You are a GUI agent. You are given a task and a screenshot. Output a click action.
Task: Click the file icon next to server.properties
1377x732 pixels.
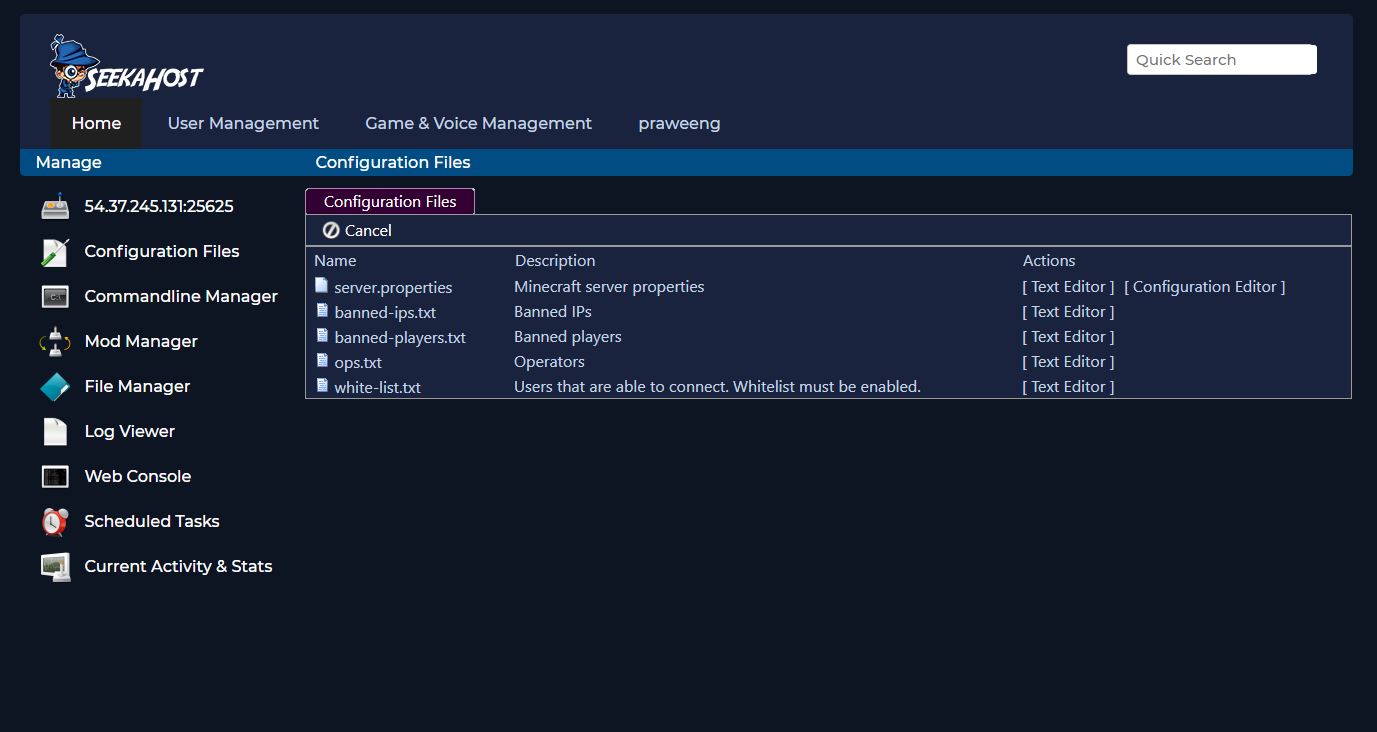click(x=322, y=286)
